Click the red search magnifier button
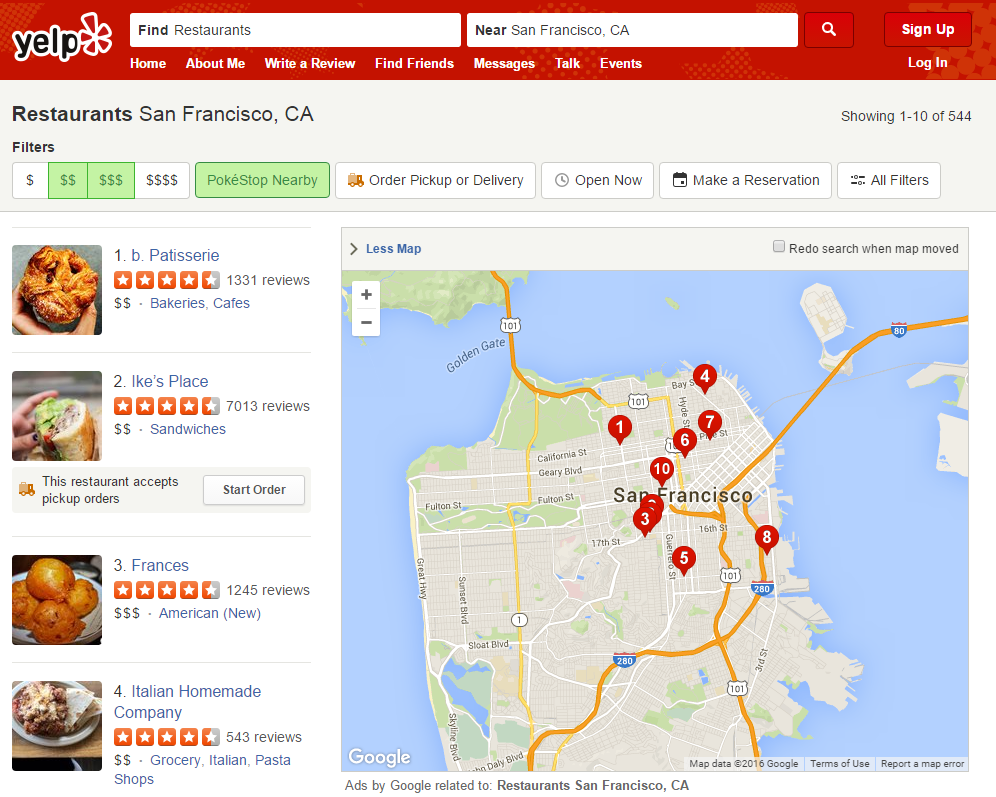The width and height of the screenshot is (996, 797). click(828, 30)
